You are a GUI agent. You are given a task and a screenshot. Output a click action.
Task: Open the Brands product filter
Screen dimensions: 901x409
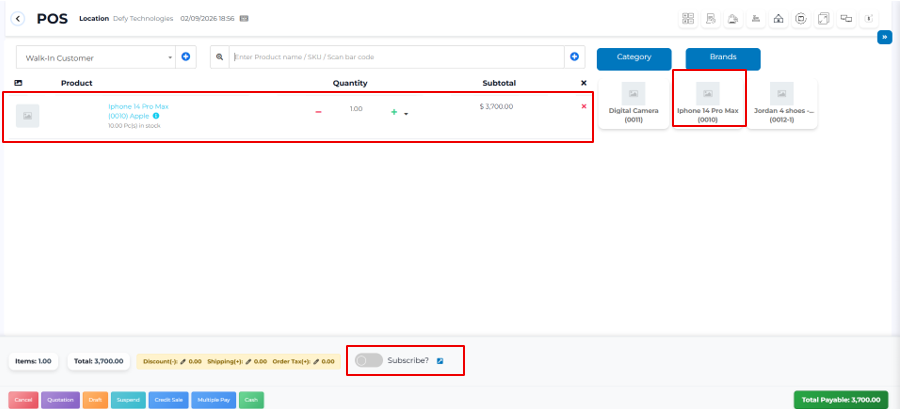tap(722, 58)
